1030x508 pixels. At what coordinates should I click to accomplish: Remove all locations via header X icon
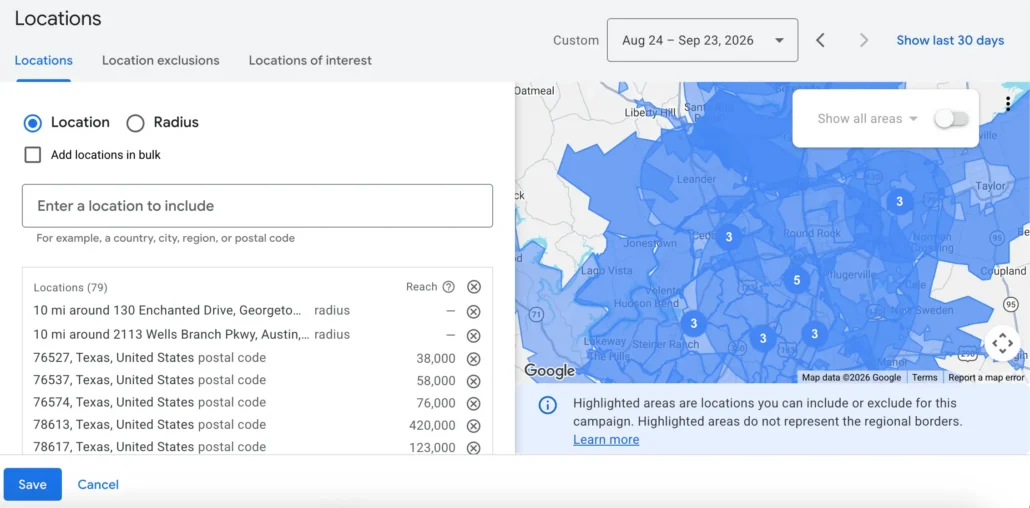click(x=474, y=287)
